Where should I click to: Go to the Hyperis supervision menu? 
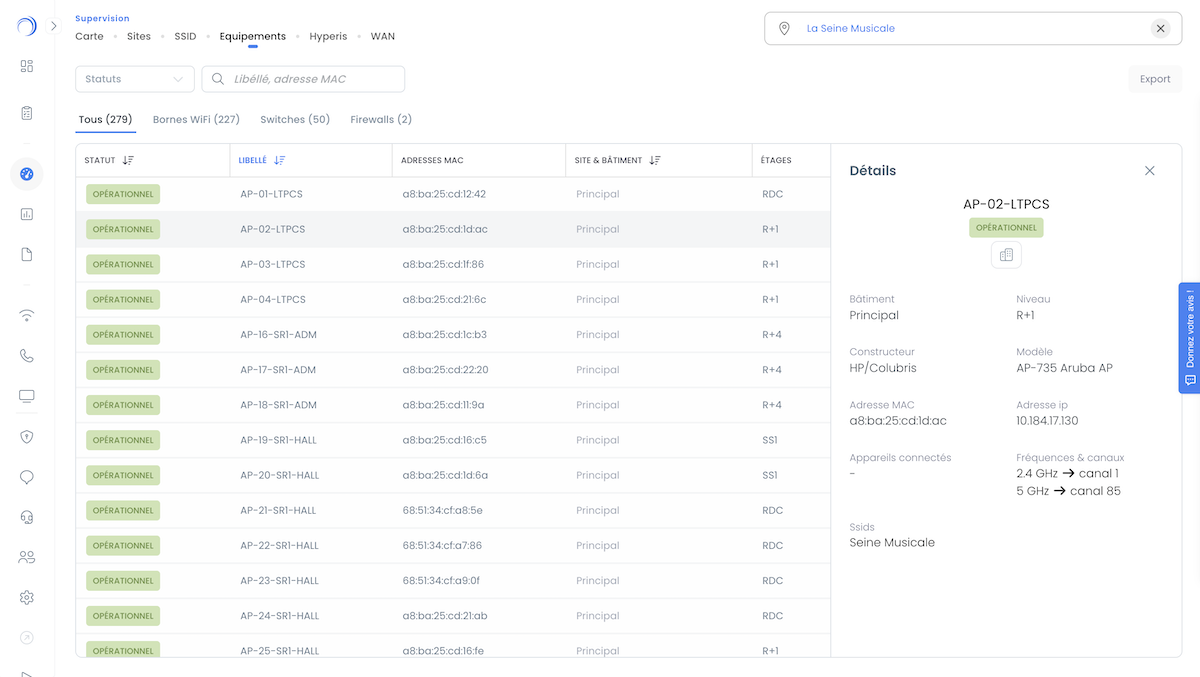point(328,37)
